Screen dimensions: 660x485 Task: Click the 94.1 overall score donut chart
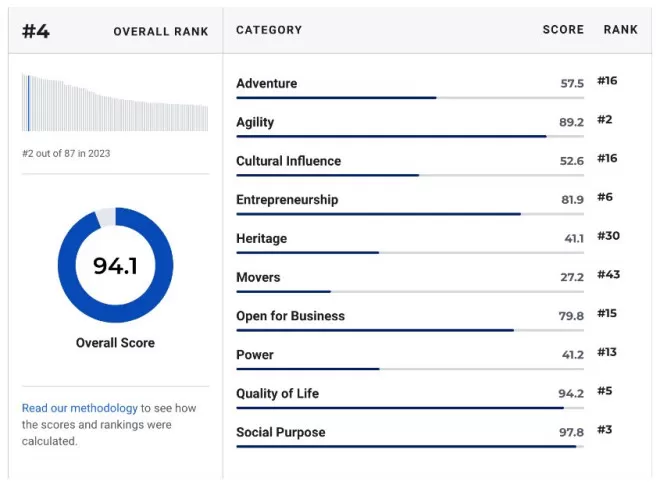coord(115,265)
